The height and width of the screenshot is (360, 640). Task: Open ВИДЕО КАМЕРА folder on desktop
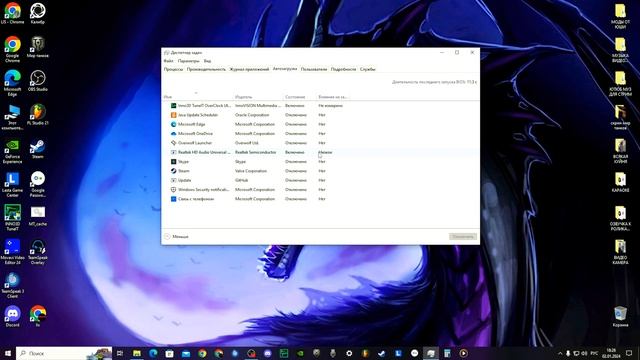620,252
